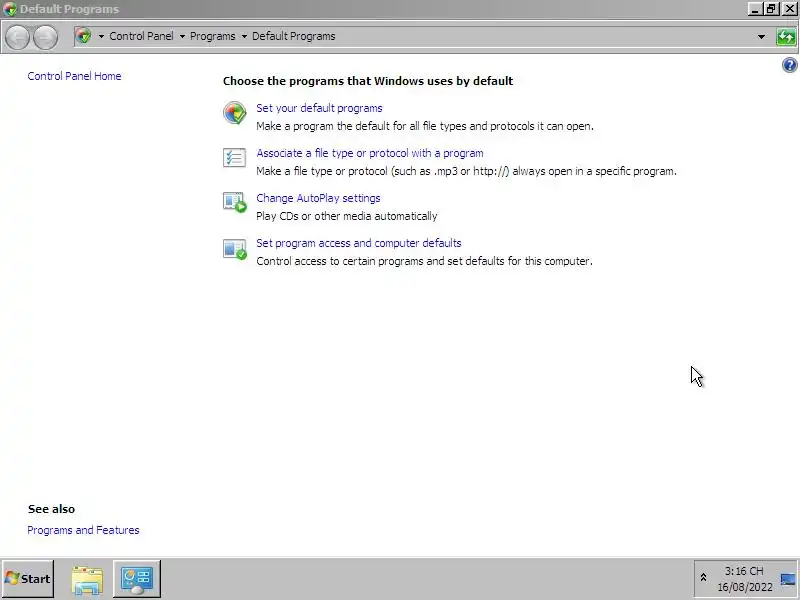Minimize the Default Programs window

(x=755, y=9)
